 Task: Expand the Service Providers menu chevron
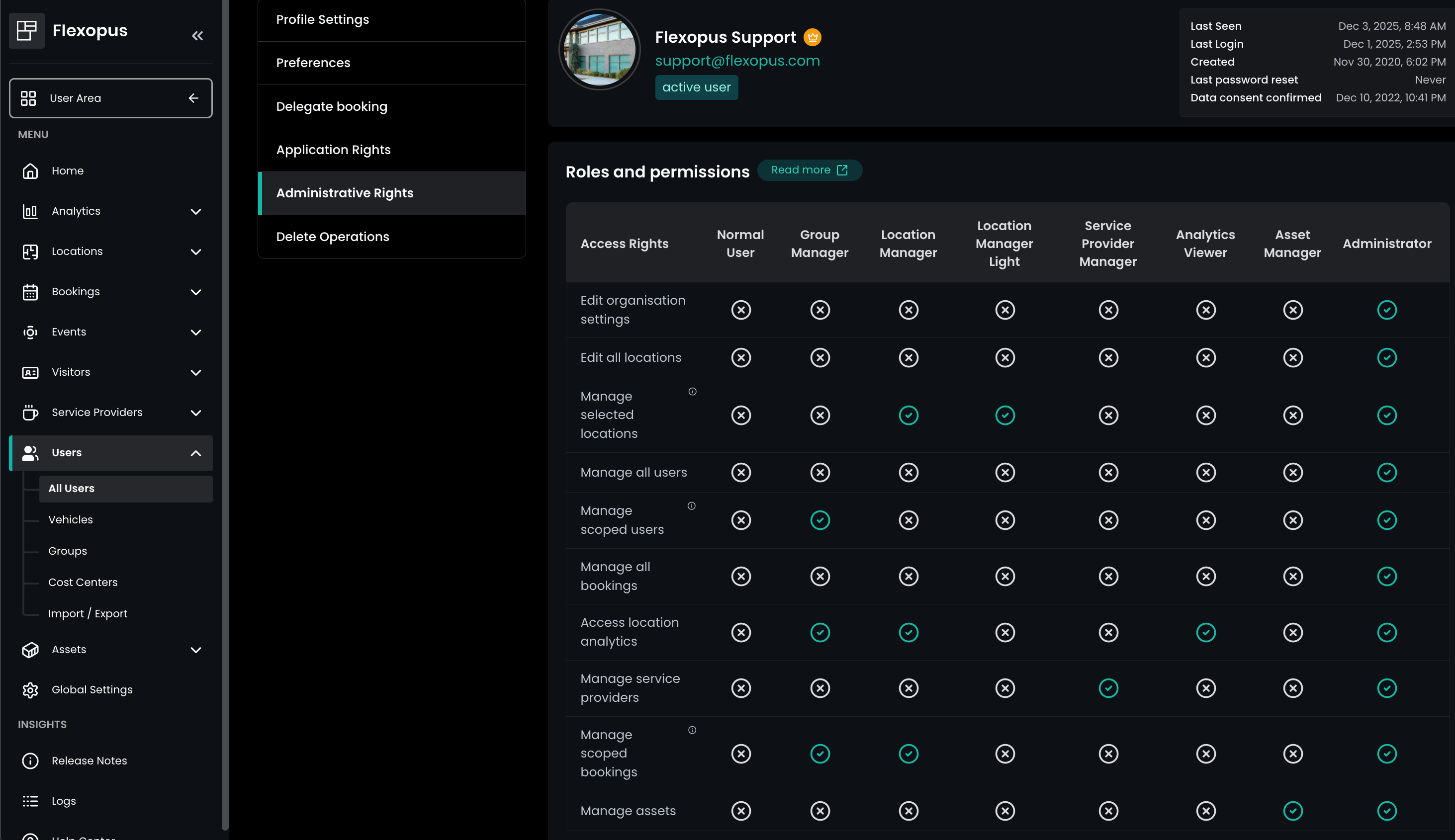pyautogui.click(x=195, y=413)
